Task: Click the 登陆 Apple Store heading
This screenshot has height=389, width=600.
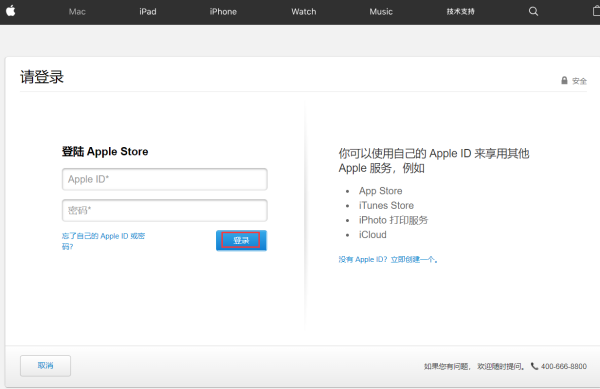Action: coord(105,151)
